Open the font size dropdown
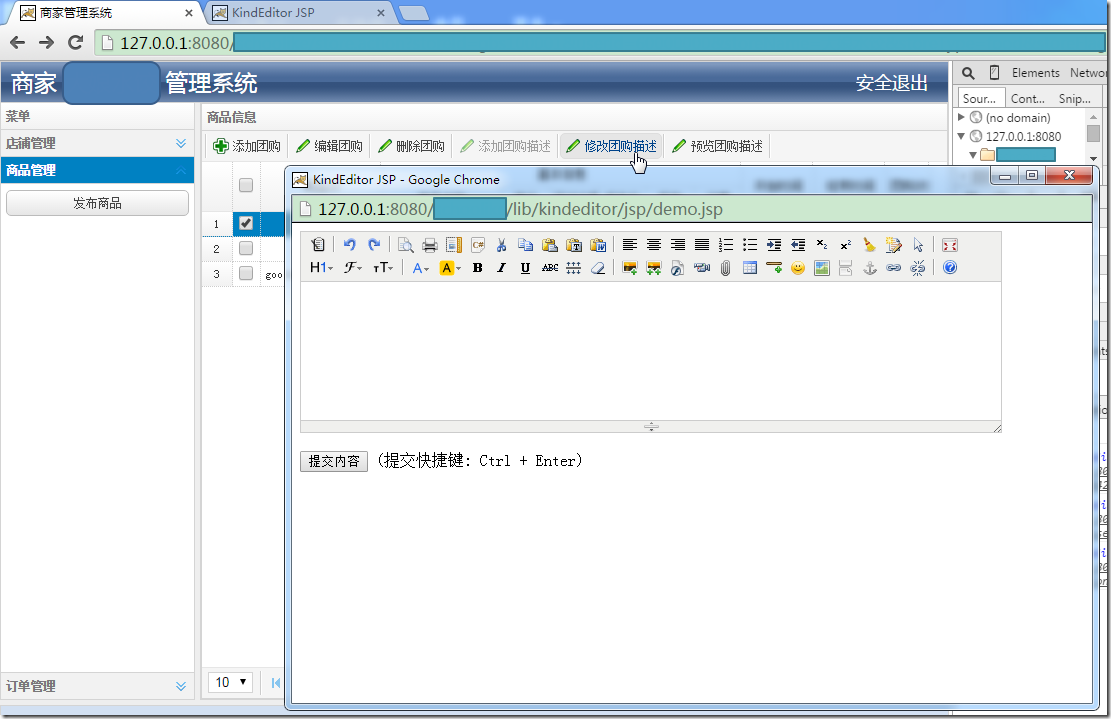 [x=383, y=268]
